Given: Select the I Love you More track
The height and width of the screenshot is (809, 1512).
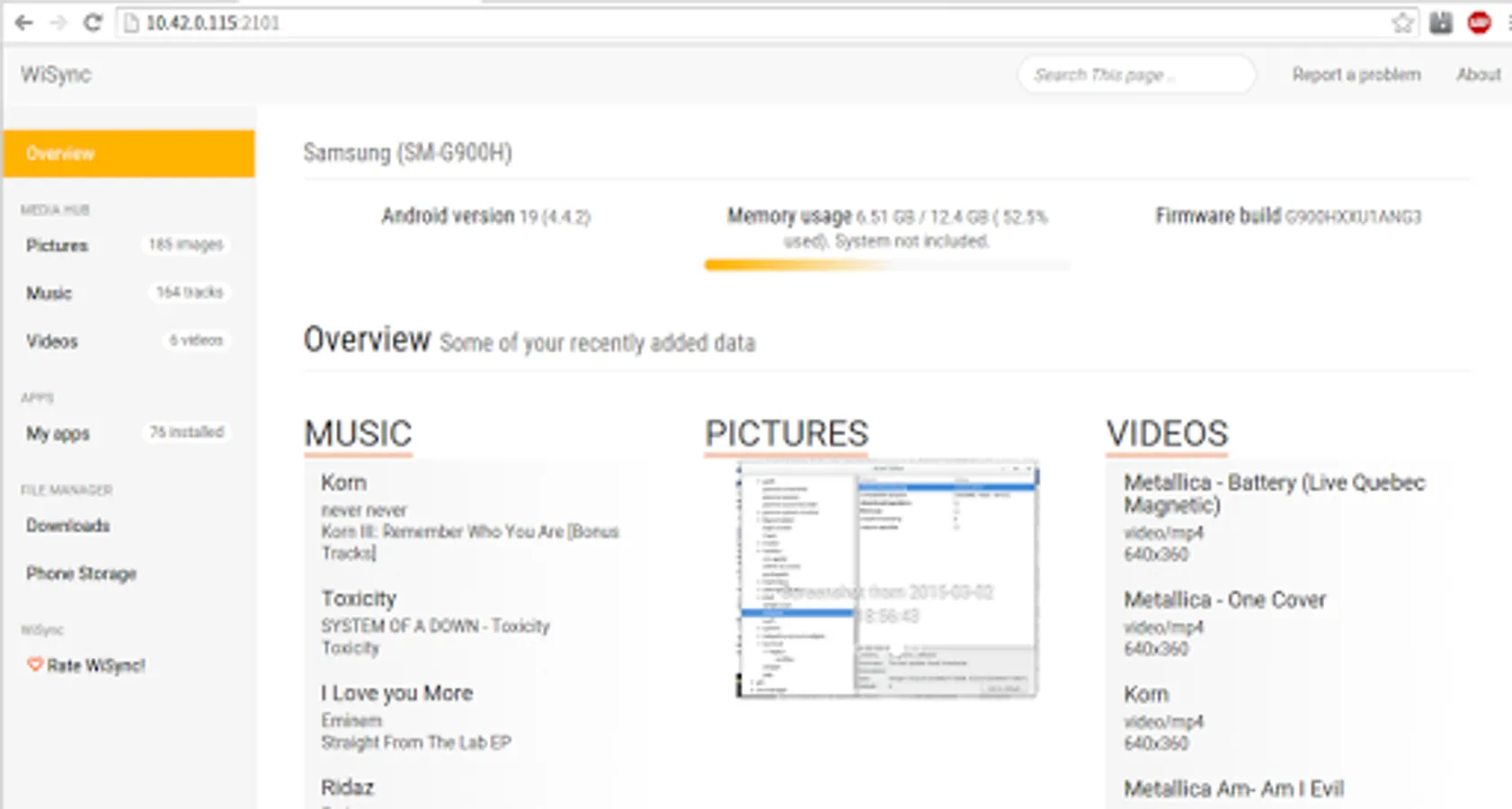Looking at the screenshot, I should (396, 693).
